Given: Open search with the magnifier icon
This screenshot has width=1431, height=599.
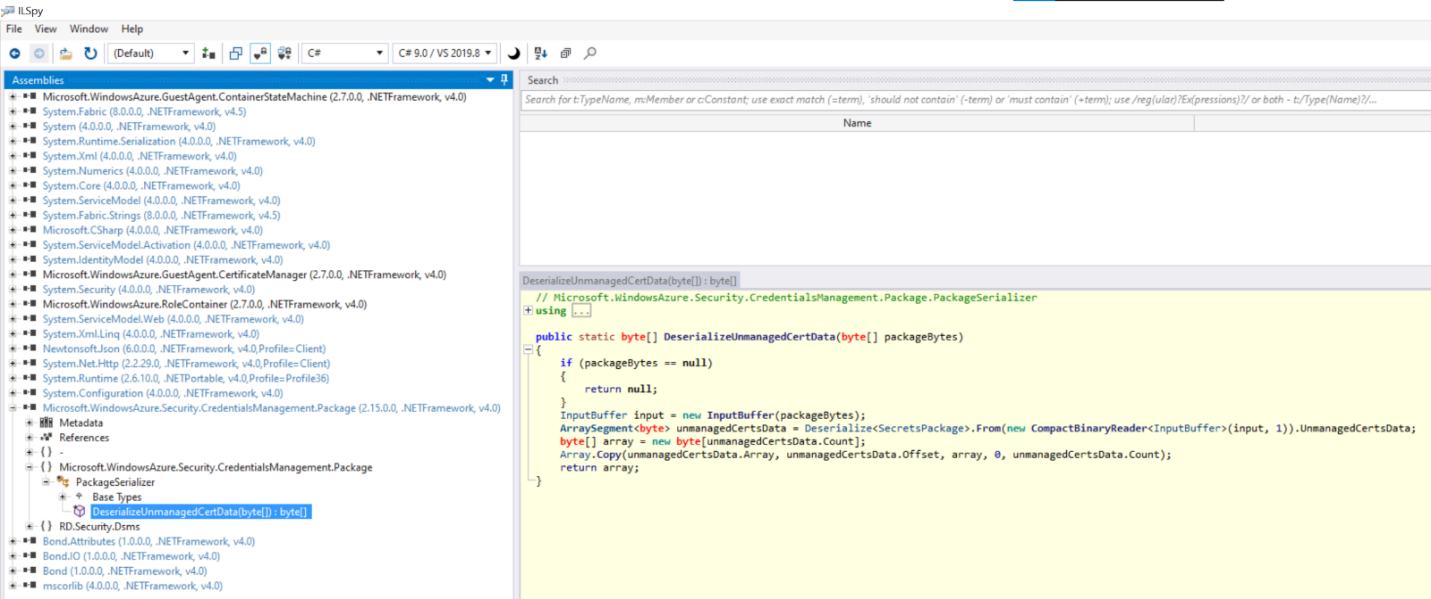Looking at the screenshot, I should click(590, 53).
